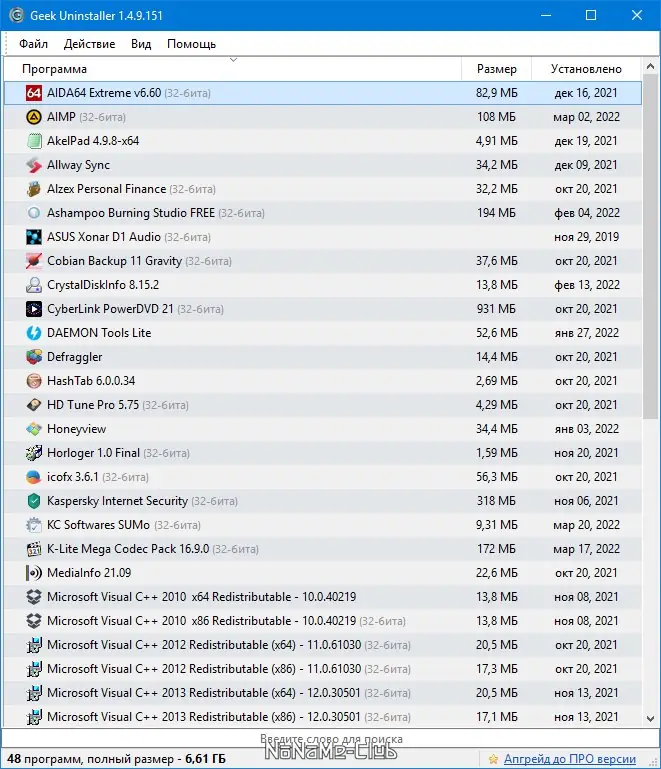Screen dimensions: 661x769
Task: Click the HD Tune Pro icon
Action: click(x=34, y=405)
